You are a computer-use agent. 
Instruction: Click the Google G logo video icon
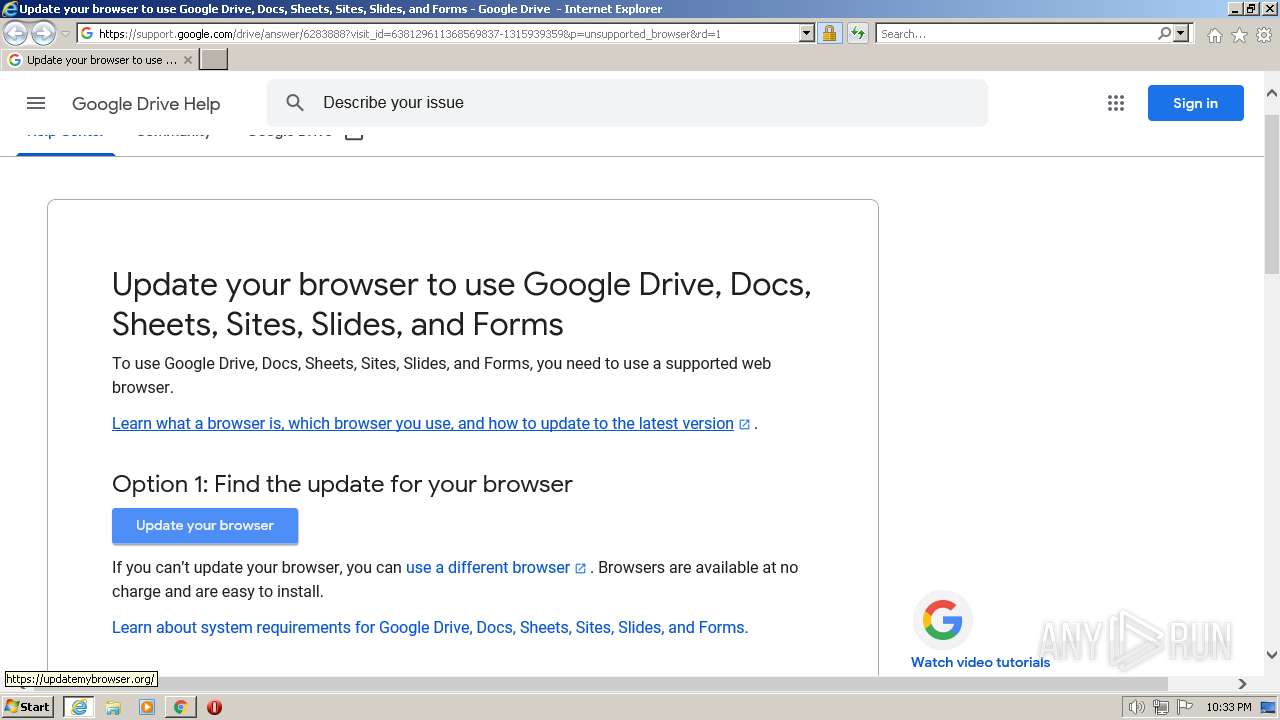[942, 620]
